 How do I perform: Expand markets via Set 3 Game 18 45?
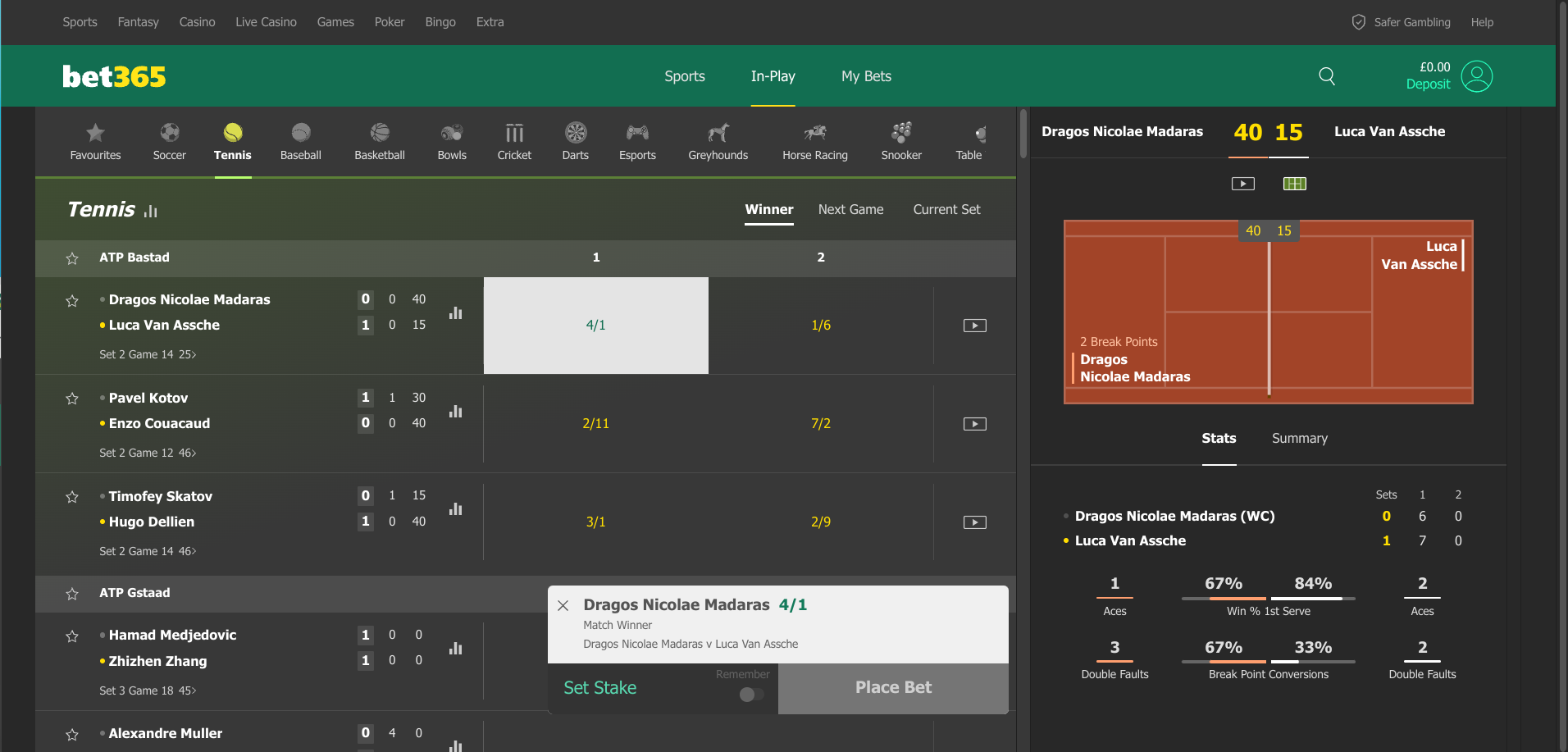(x=148, y=690)
